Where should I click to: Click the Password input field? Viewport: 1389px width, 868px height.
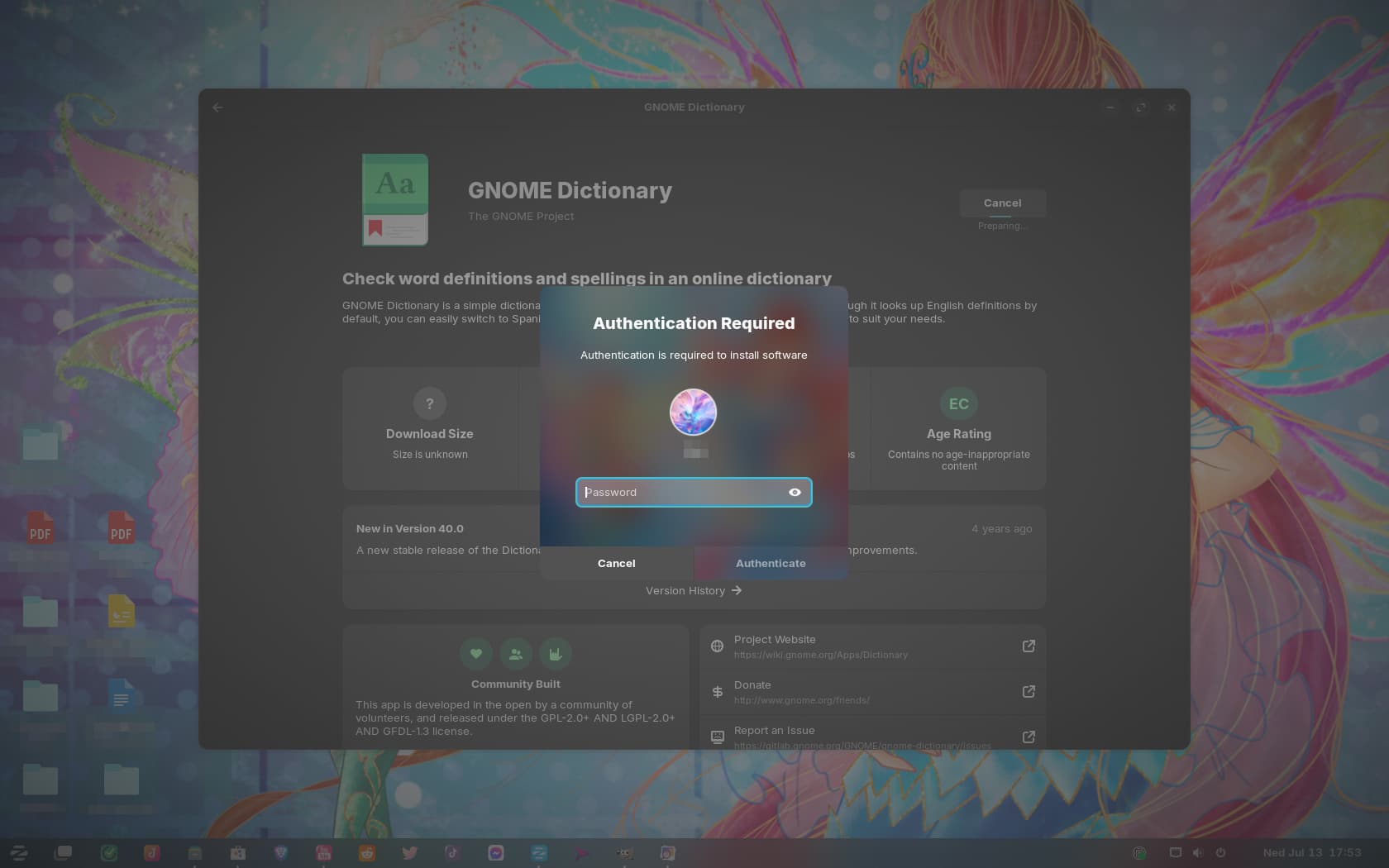coord(694,492)
